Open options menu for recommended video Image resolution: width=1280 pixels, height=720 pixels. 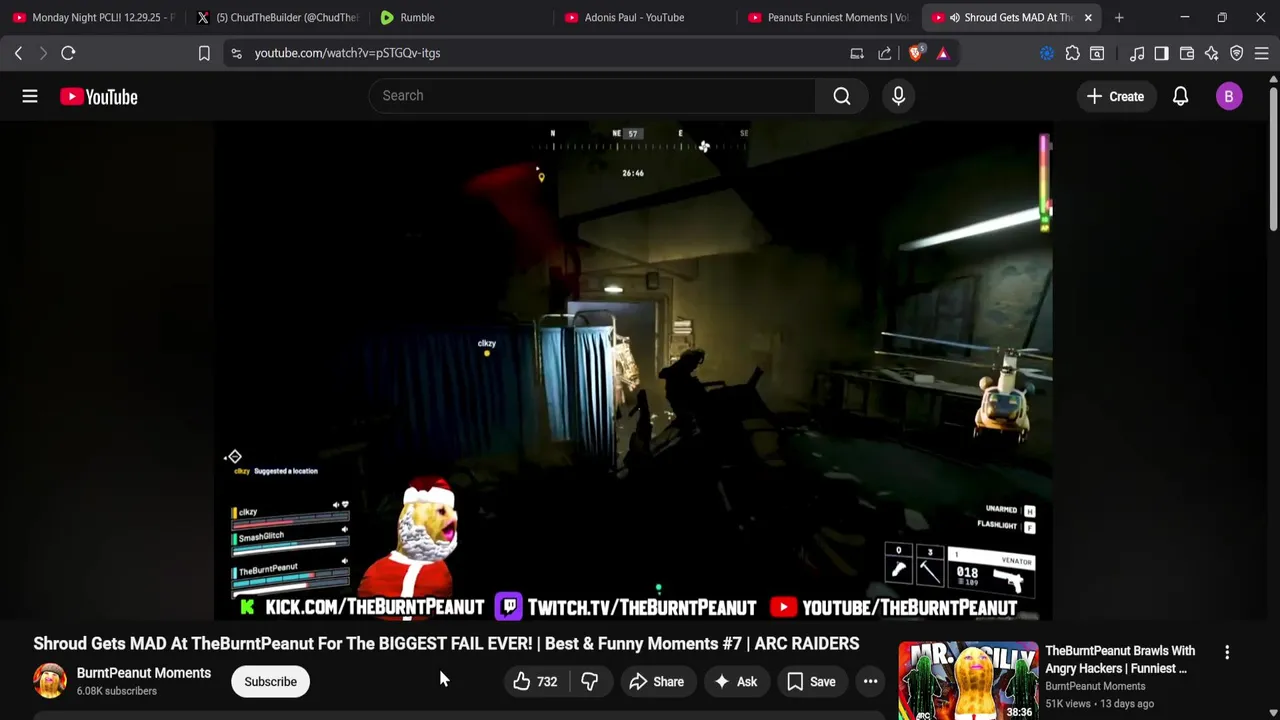1227,652
